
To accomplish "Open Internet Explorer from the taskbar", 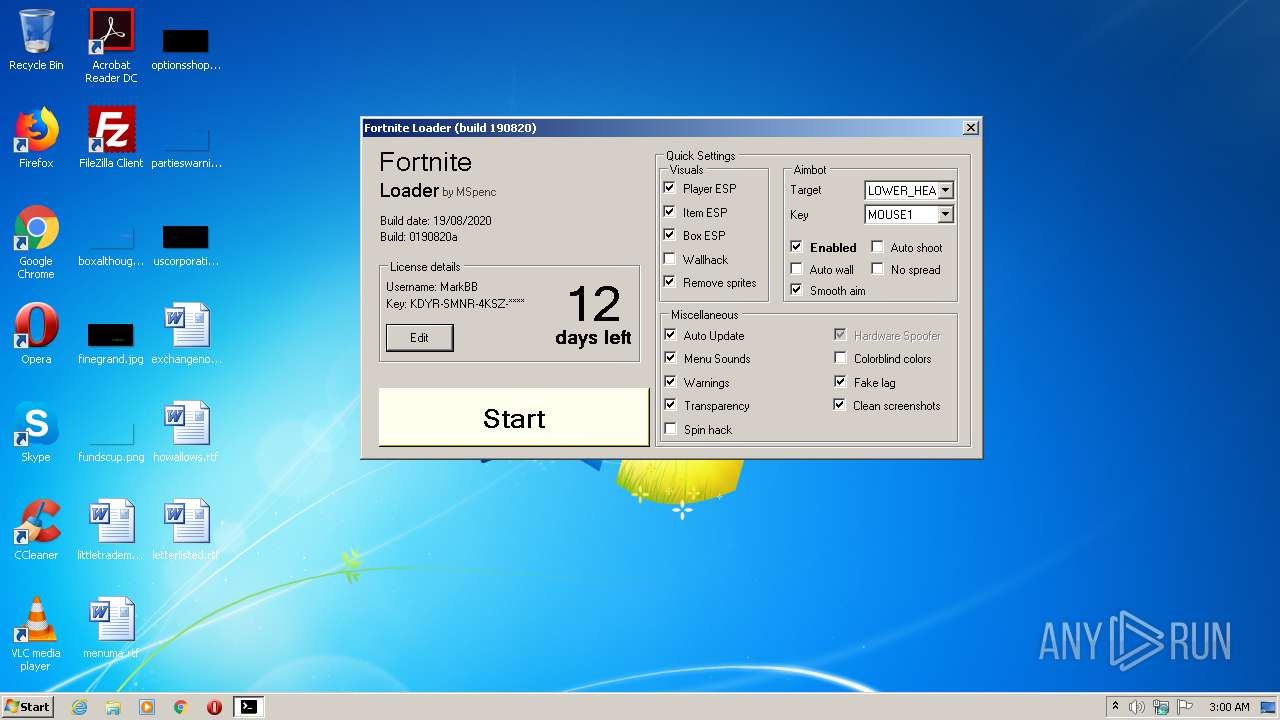I will coord(79,707).
